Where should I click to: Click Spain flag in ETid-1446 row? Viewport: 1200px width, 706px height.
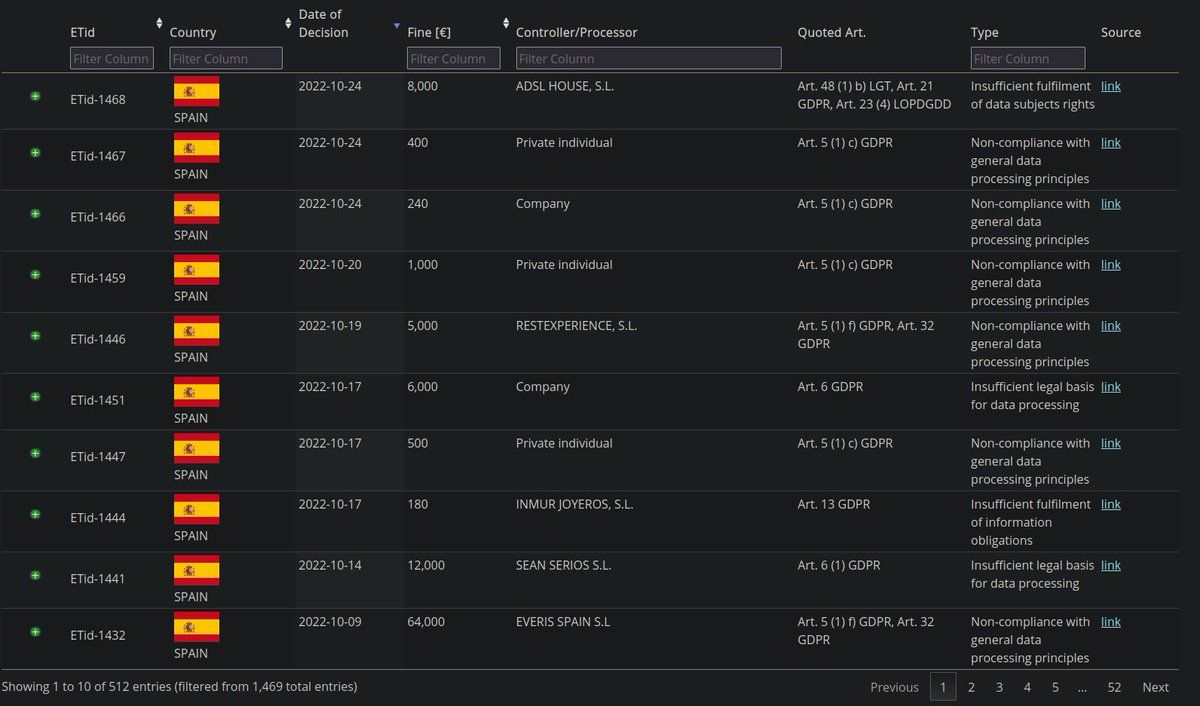pyautogui.click(x=197, y=331)
